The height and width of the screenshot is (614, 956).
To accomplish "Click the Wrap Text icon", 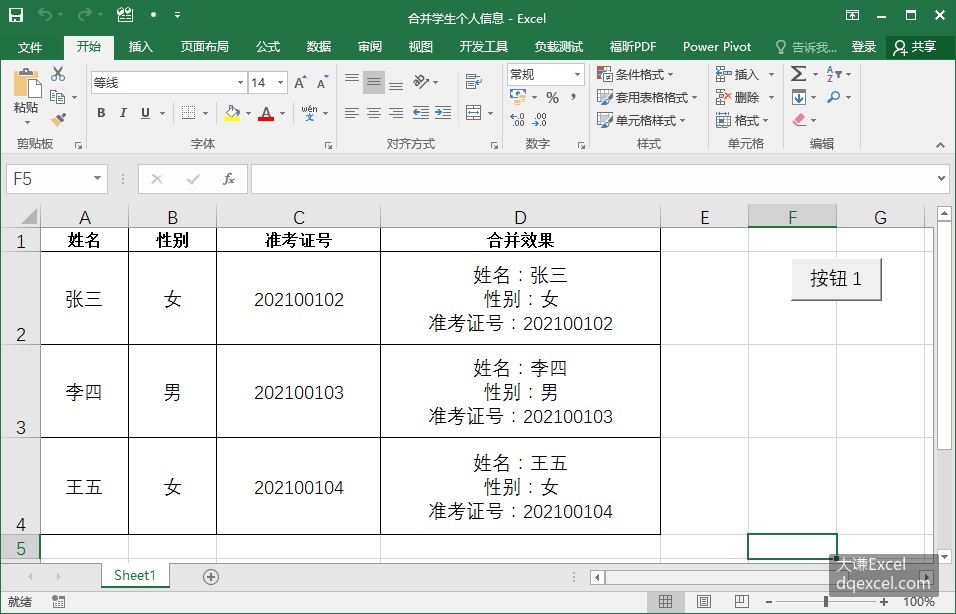I will pyautogui.click(x=474, y=82).
